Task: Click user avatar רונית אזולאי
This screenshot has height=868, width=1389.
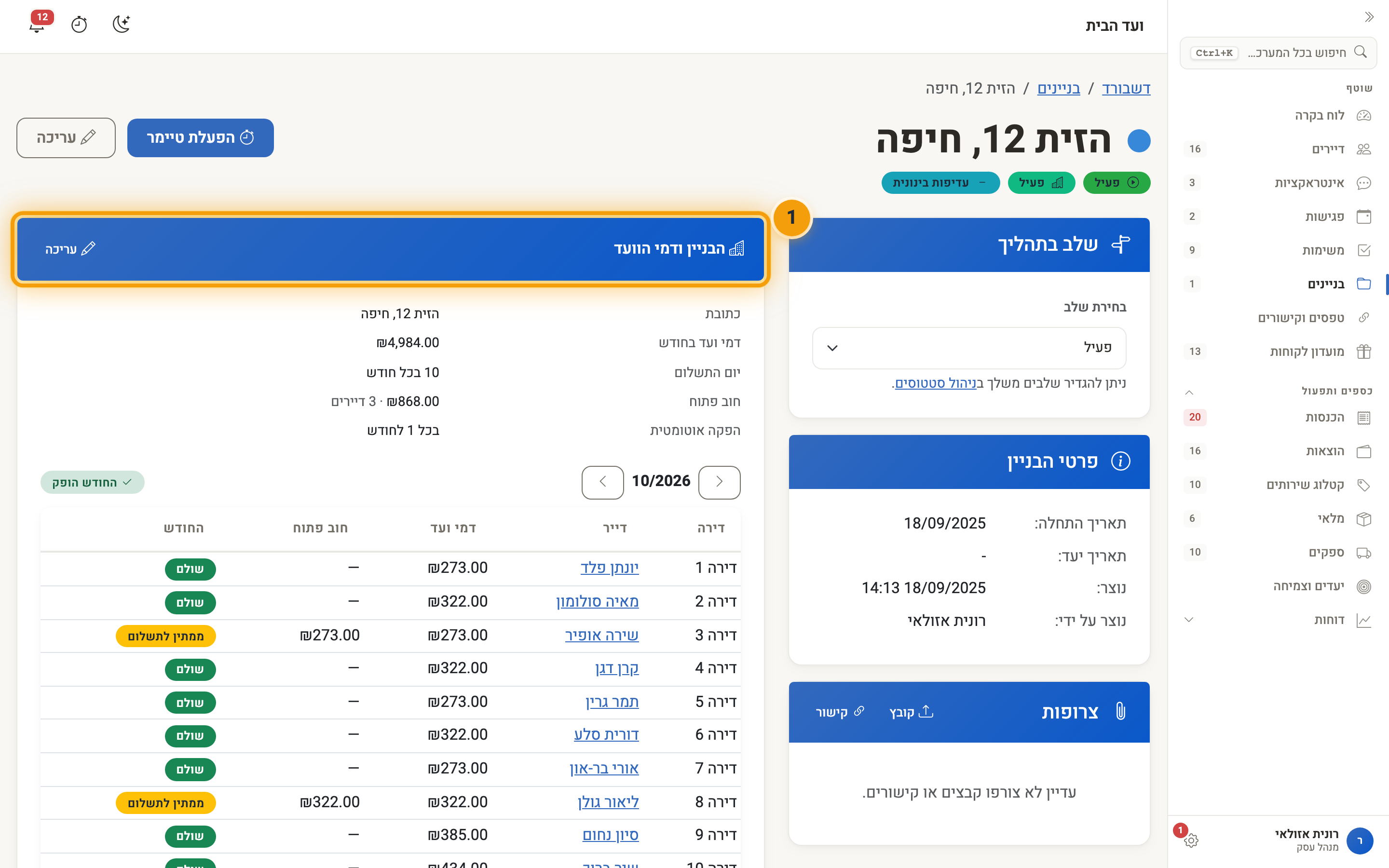Action: (1359, 841)
